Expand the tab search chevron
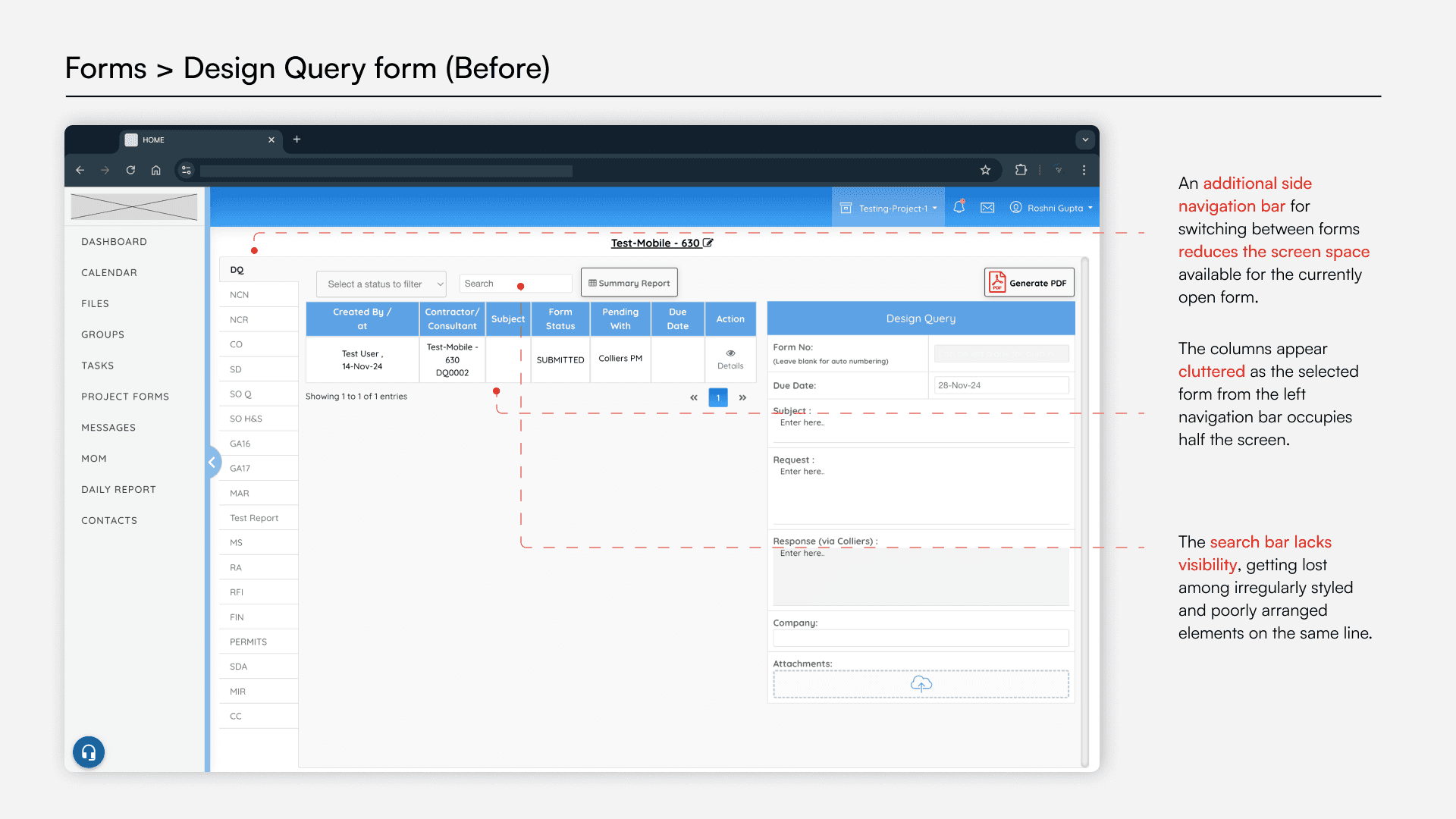The height and width of the screenshot is (819, 1456). coord(1085,140)
